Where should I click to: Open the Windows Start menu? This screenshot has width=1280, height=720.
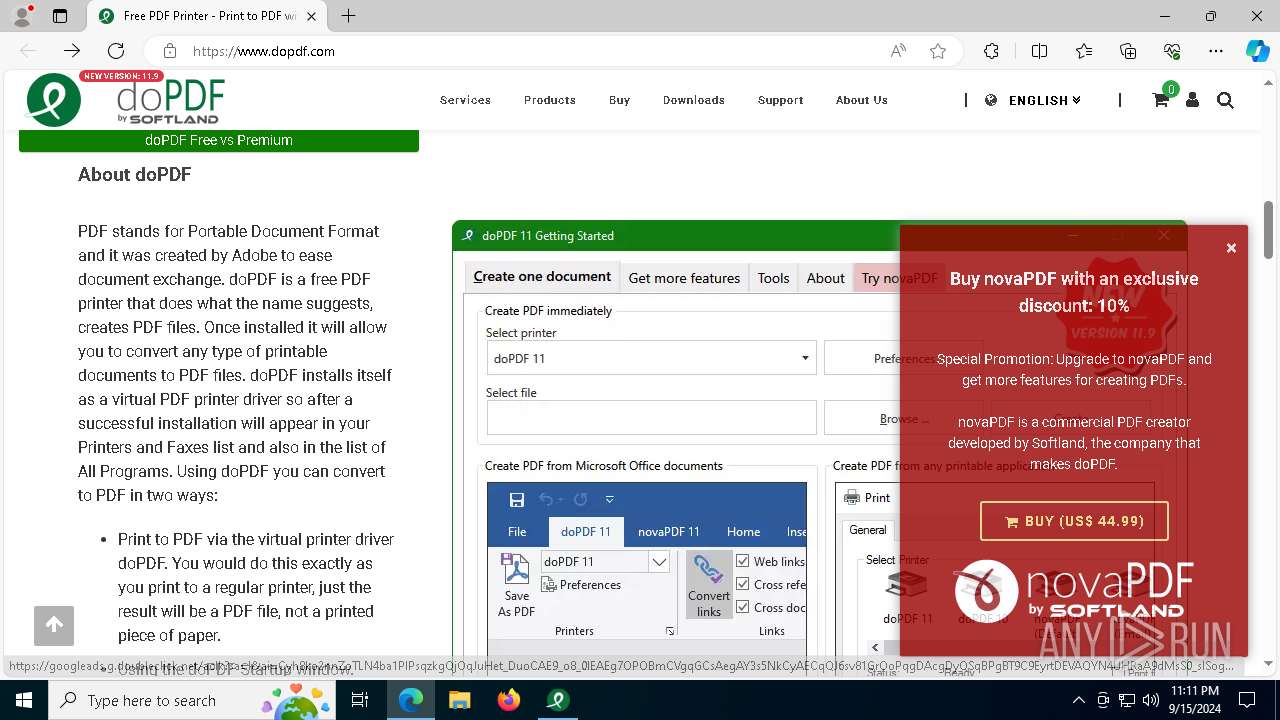[x=23, y=700]
